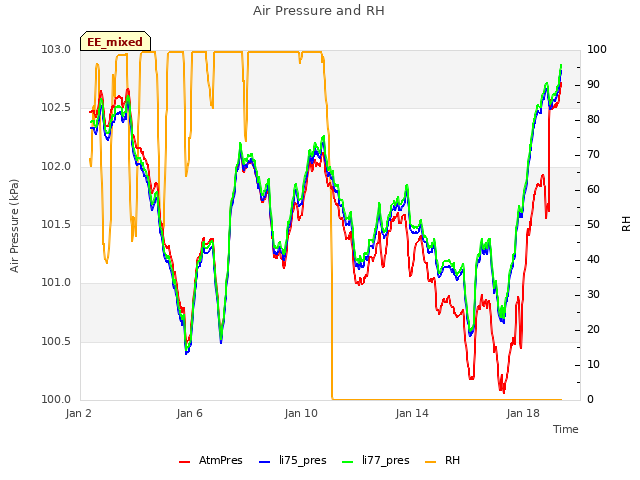Click the orange RH legend swatch
Viewport: 640px width, 480px height.
431,462
